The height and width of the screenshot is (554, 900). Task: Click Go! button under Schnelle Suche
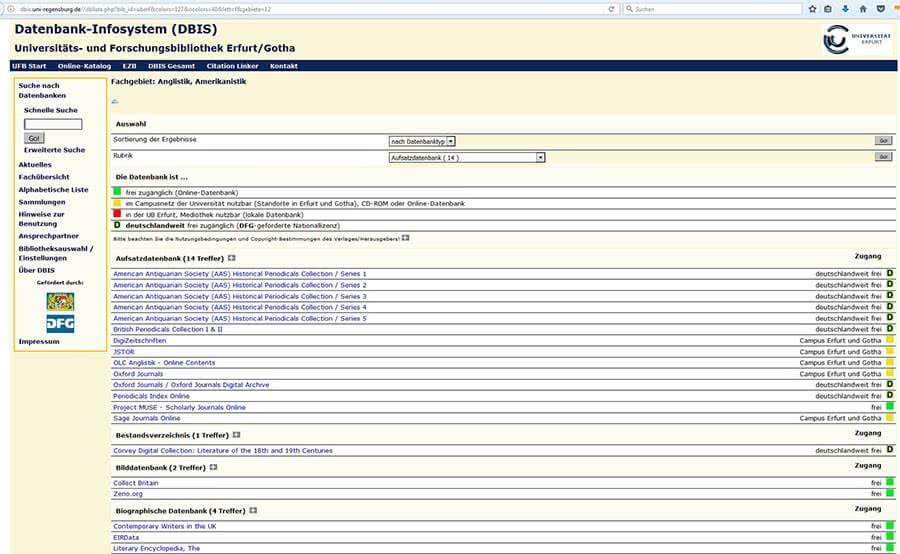[34, 138]
